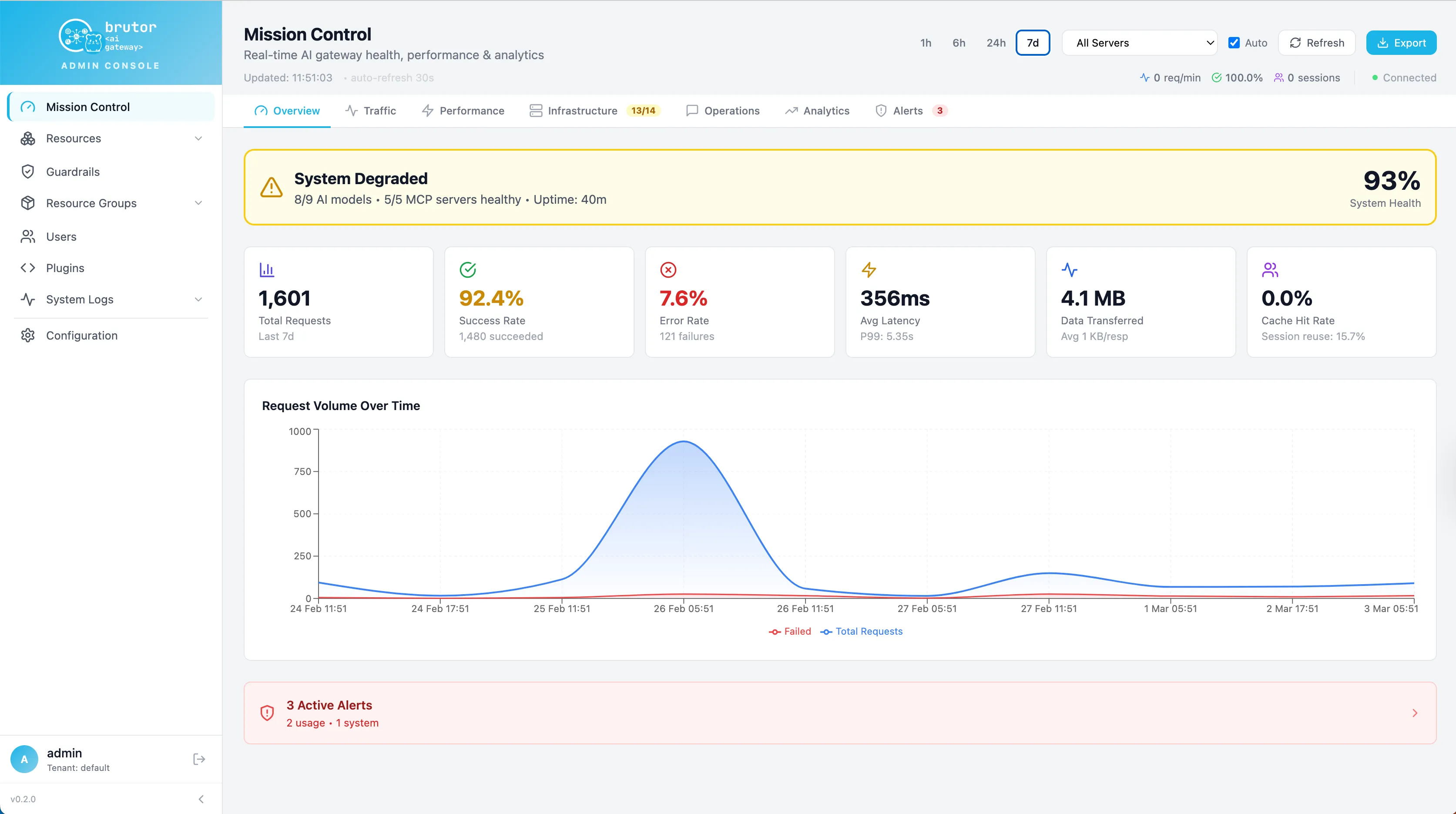Switch to the Infrastructure tab
The width and height of the screenshot is (1456, 814).
click(594, 111)
